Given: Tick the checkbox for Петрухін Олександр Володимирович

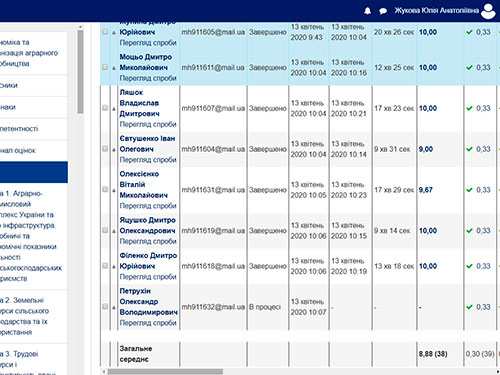Looking at the screenshot, I should click(x=105, y=306).
